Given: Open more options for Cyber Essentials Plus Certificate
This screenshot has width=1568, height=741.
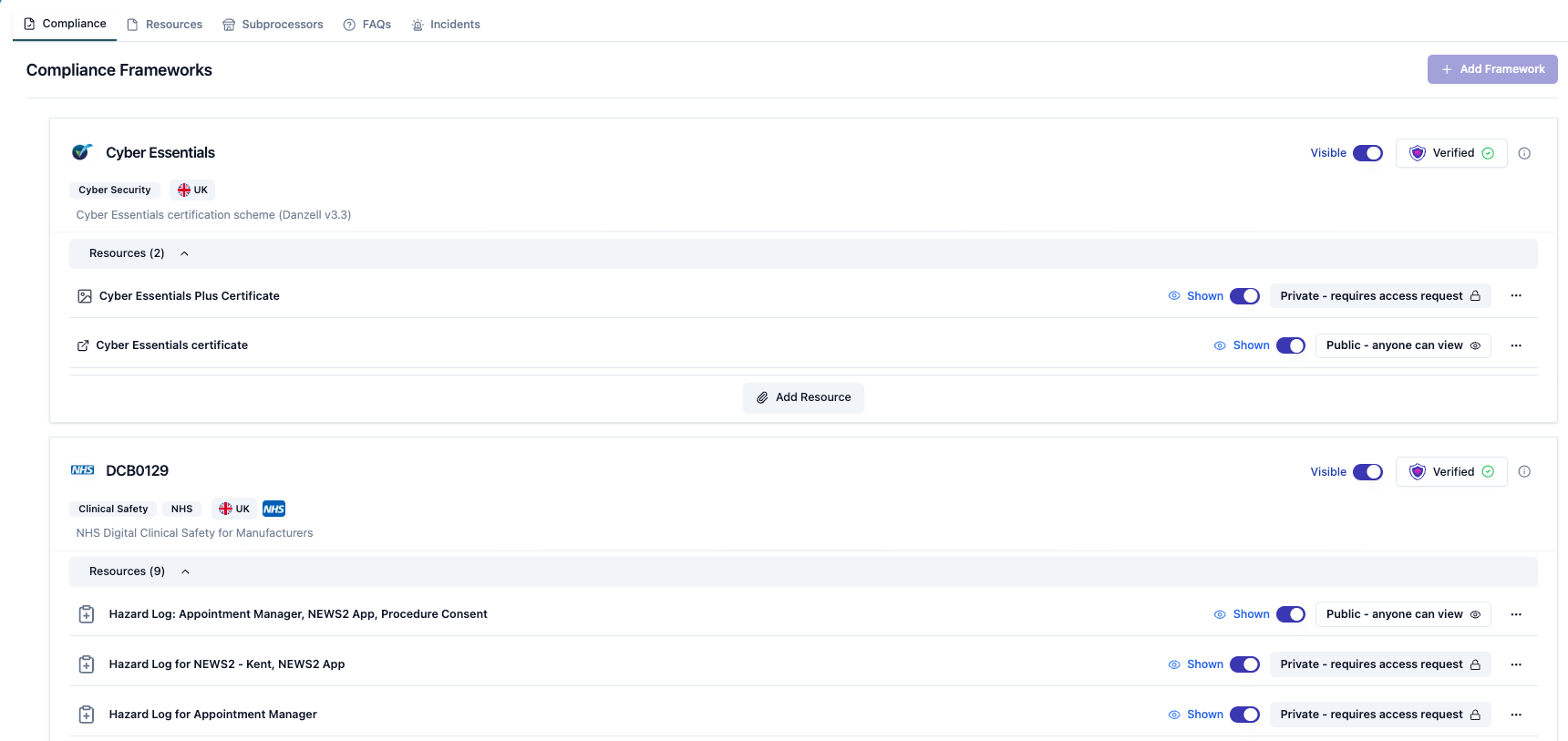Looking at the screenshot, I should pos(1516,295).
